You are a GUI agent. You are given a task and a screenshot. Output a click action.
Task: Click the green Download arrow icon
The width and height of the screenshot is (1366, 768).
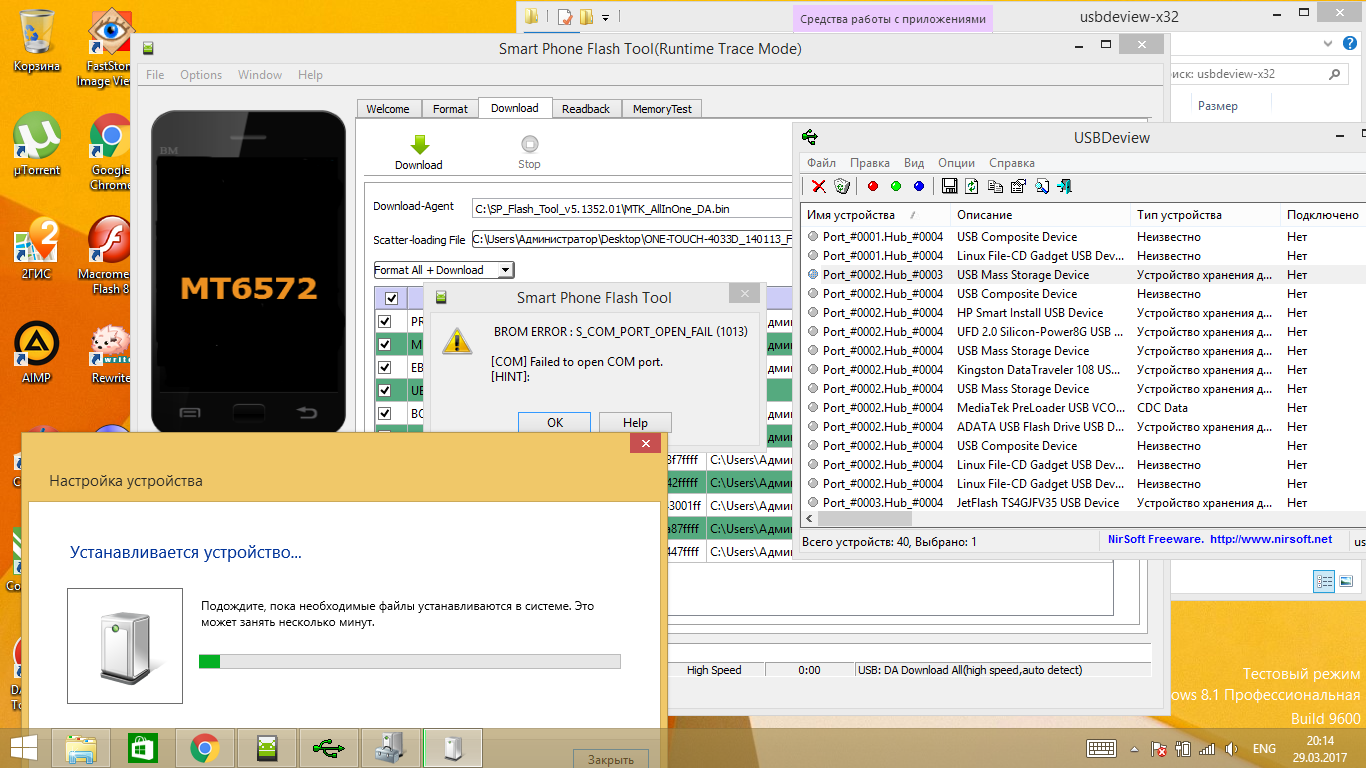(419, 145)
